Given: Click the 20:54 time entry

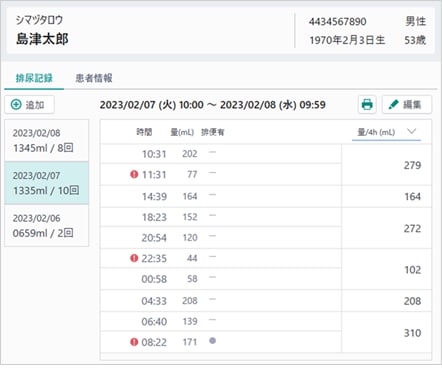Looking at the screenshot, I should click(154, 238).
